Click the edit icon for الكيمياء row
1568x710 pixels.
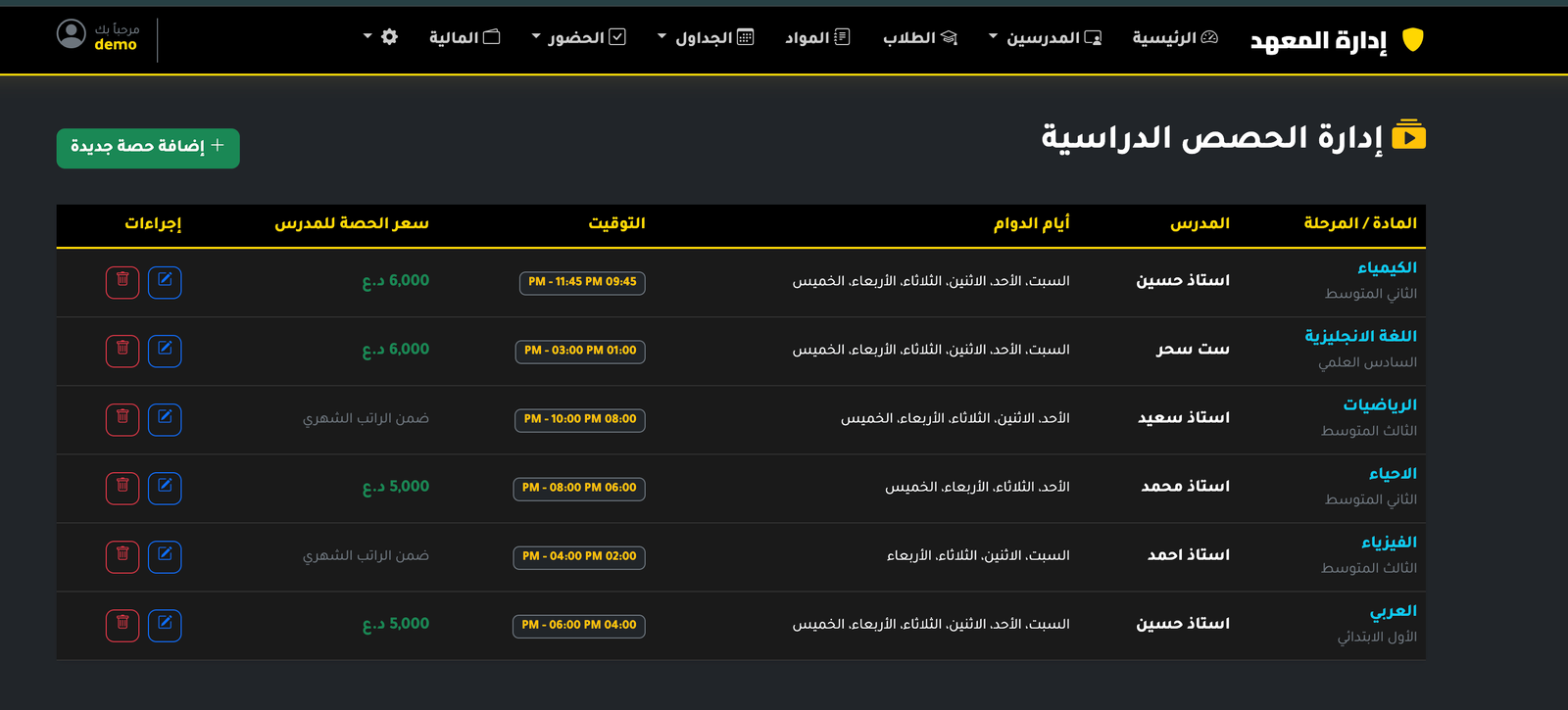(x=165, y=282)
